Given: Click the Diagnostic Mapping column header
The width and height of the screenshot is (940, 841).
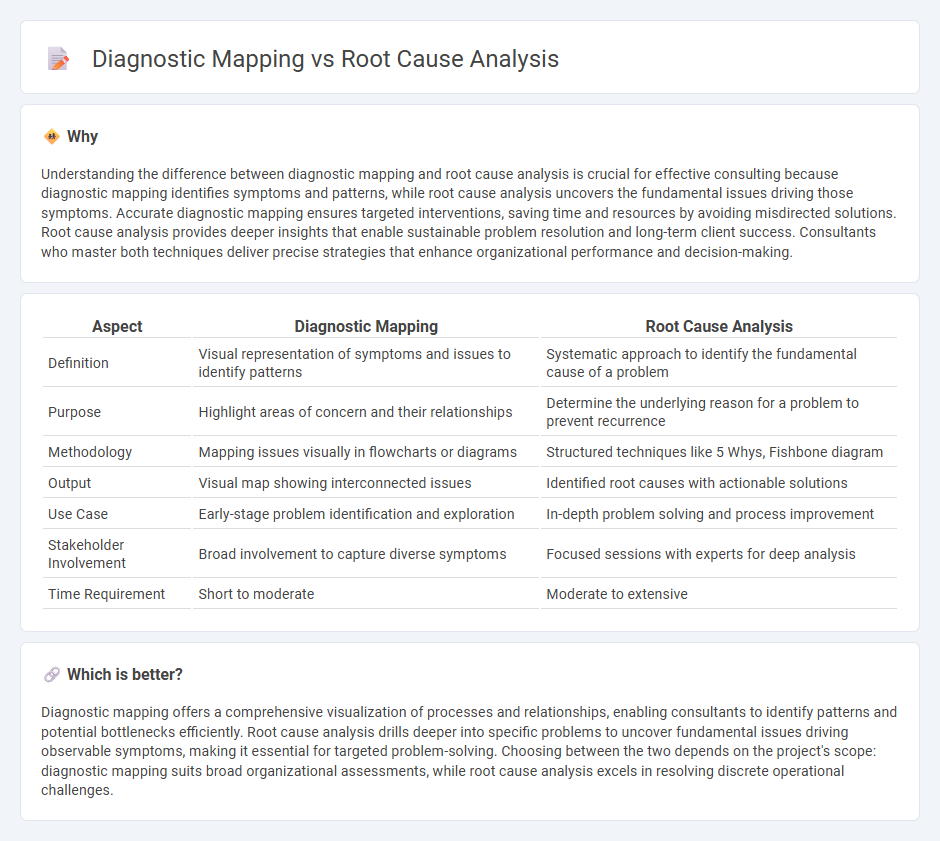Looking at the screenshot, I should [366, 326].
